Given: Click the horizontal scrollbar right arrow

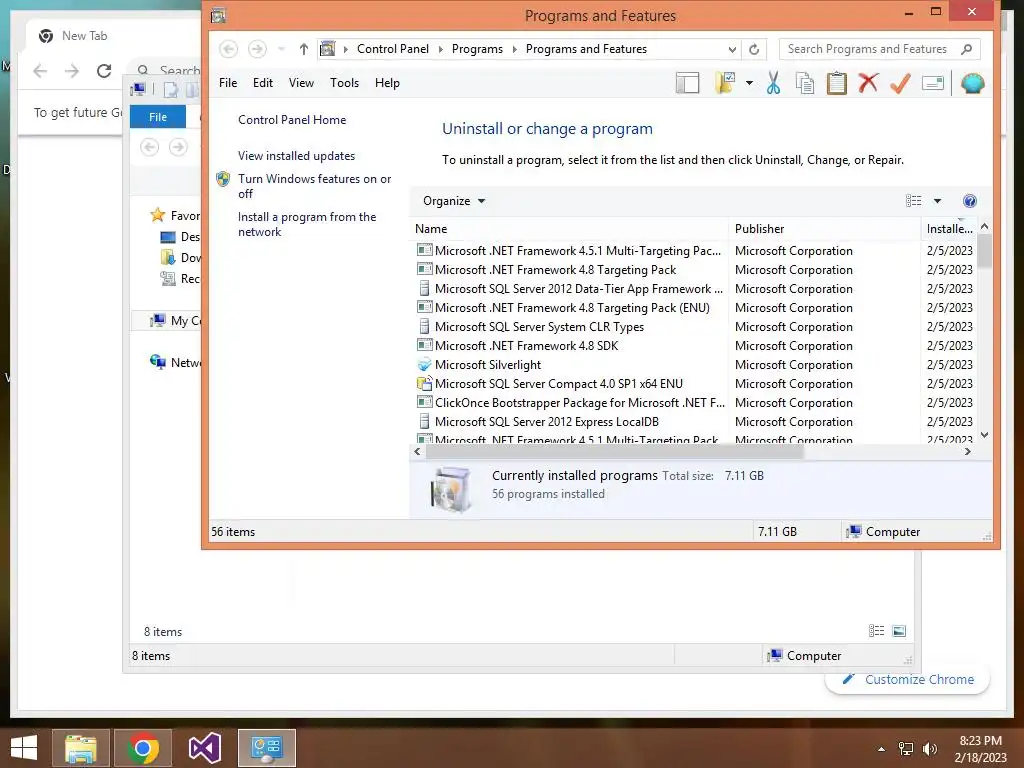Looking at the screenshot, I should (967, 451).
